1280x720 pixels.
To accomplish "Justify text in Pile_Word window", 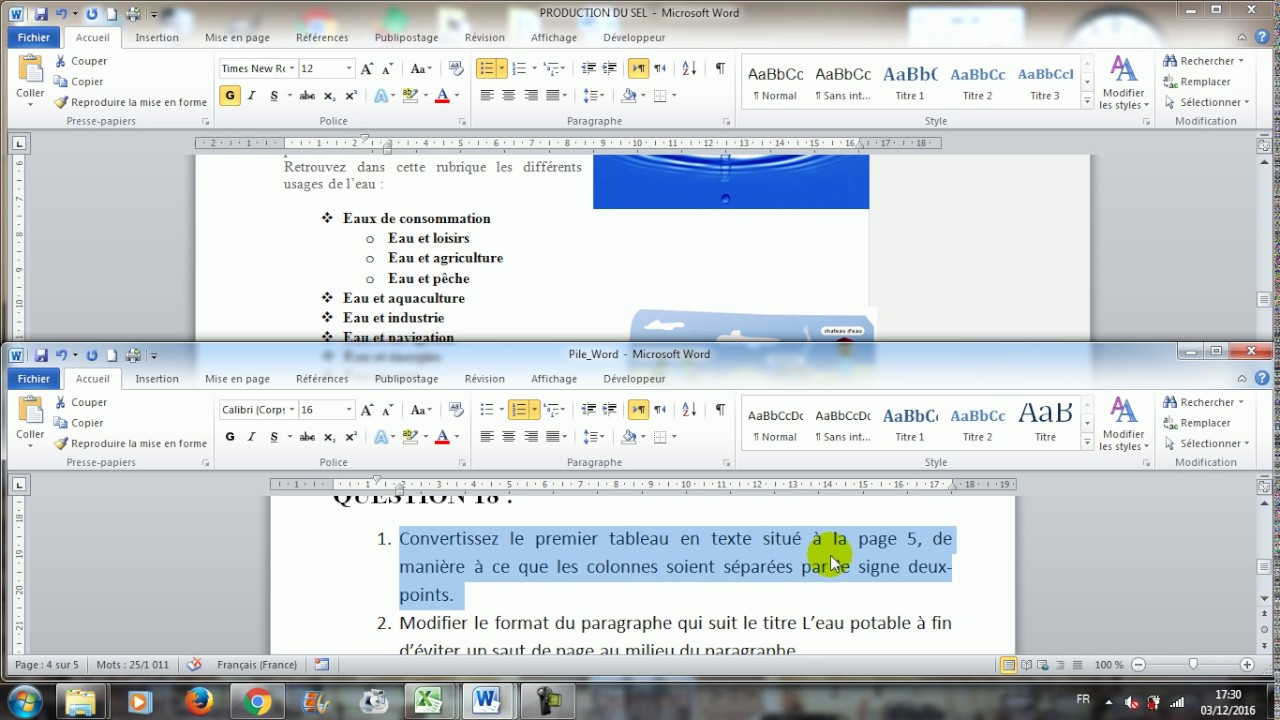I will click(x=553, y=437).
